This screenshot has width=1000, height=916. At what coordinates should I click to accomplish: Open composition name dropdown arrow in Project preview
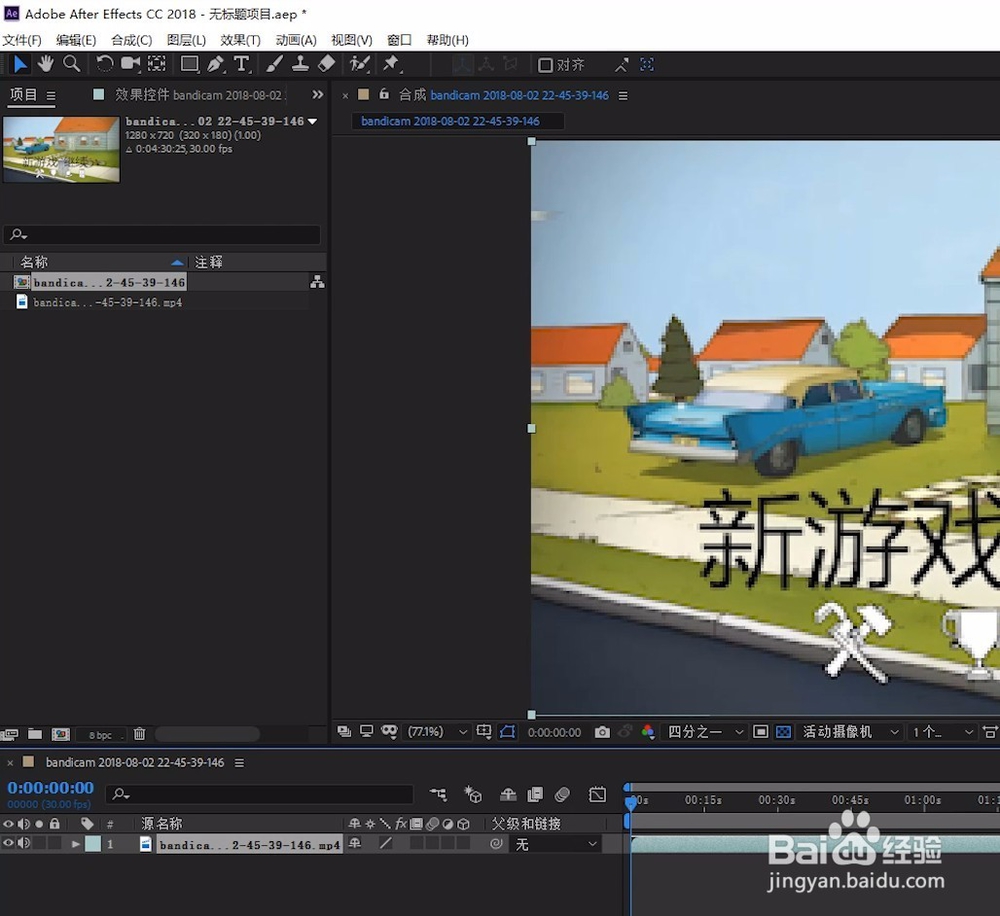[x=312, y=121]
